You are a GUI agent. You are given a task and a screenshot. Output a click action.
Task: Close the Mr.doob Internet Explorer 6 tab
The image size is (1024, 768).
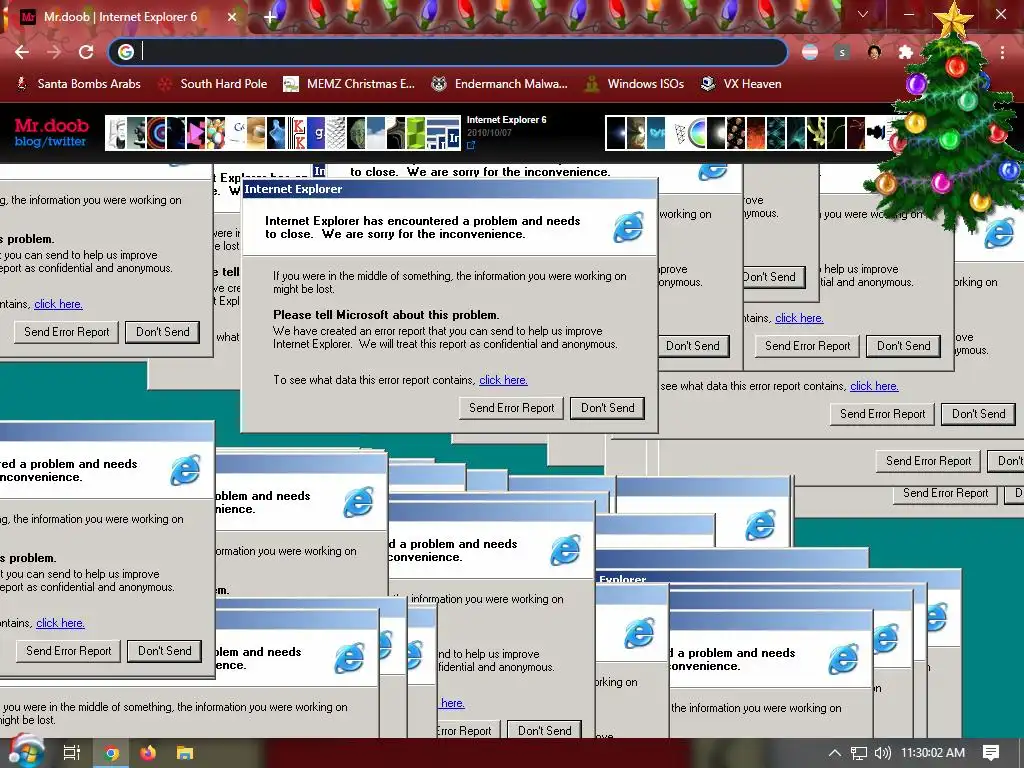coord(232,17)
